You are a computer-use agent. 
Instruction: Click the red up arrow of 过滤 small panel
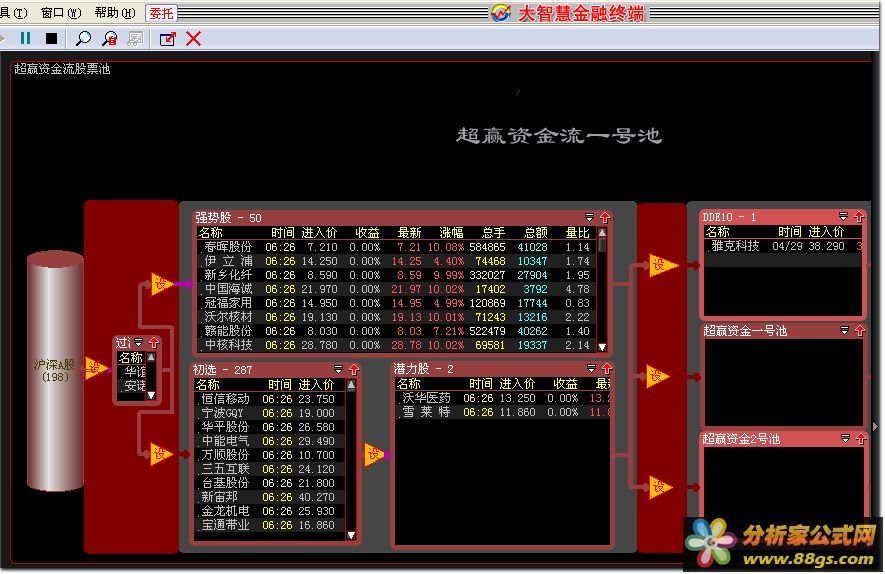154,343
